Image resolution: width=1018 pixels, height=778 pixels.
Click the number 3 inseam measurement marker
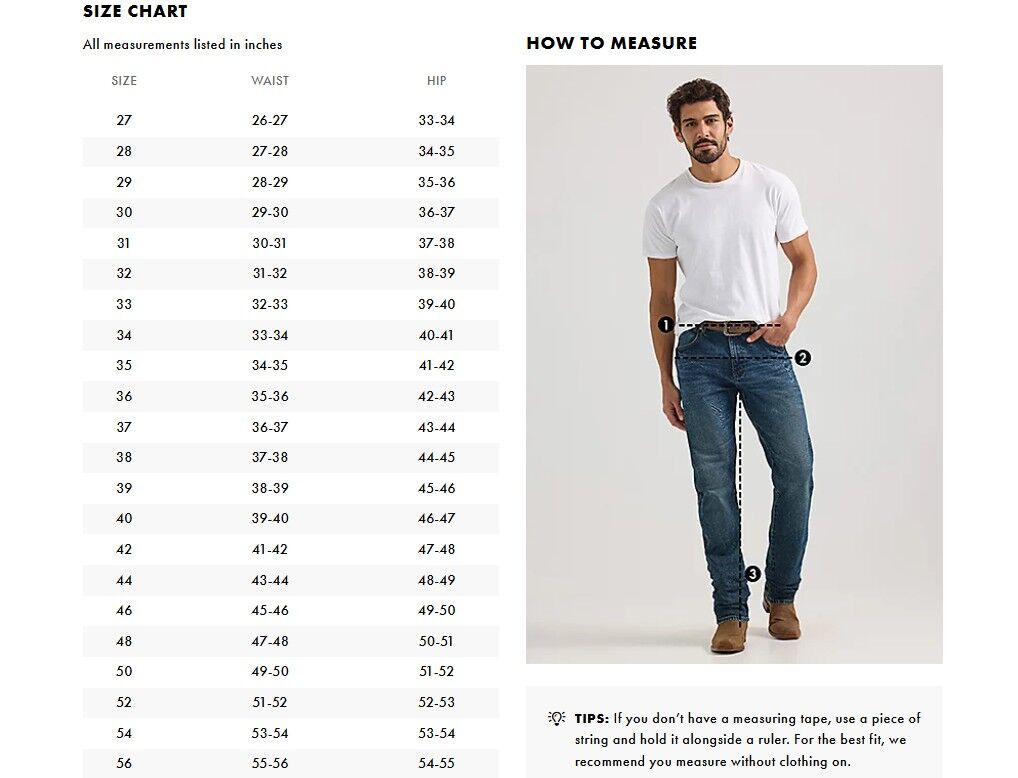coord(752,574)
